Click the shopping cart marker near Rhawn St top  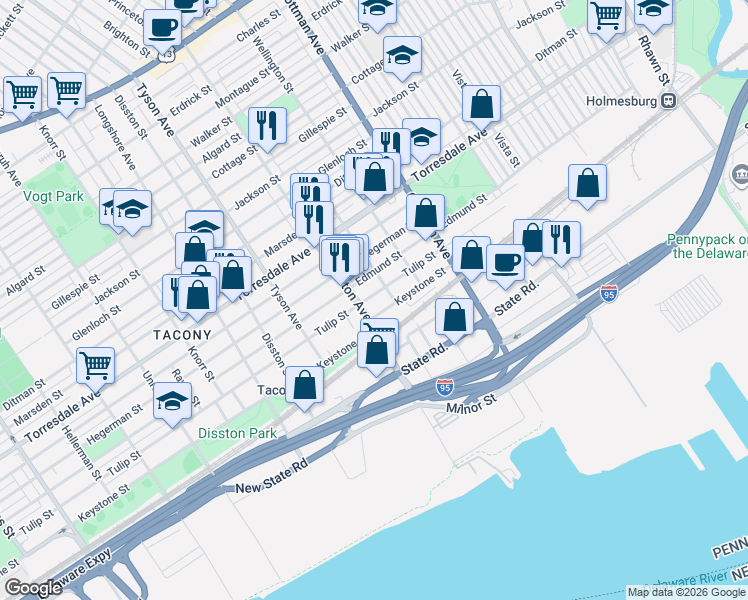pyautogui.click(x=606, y=20)
